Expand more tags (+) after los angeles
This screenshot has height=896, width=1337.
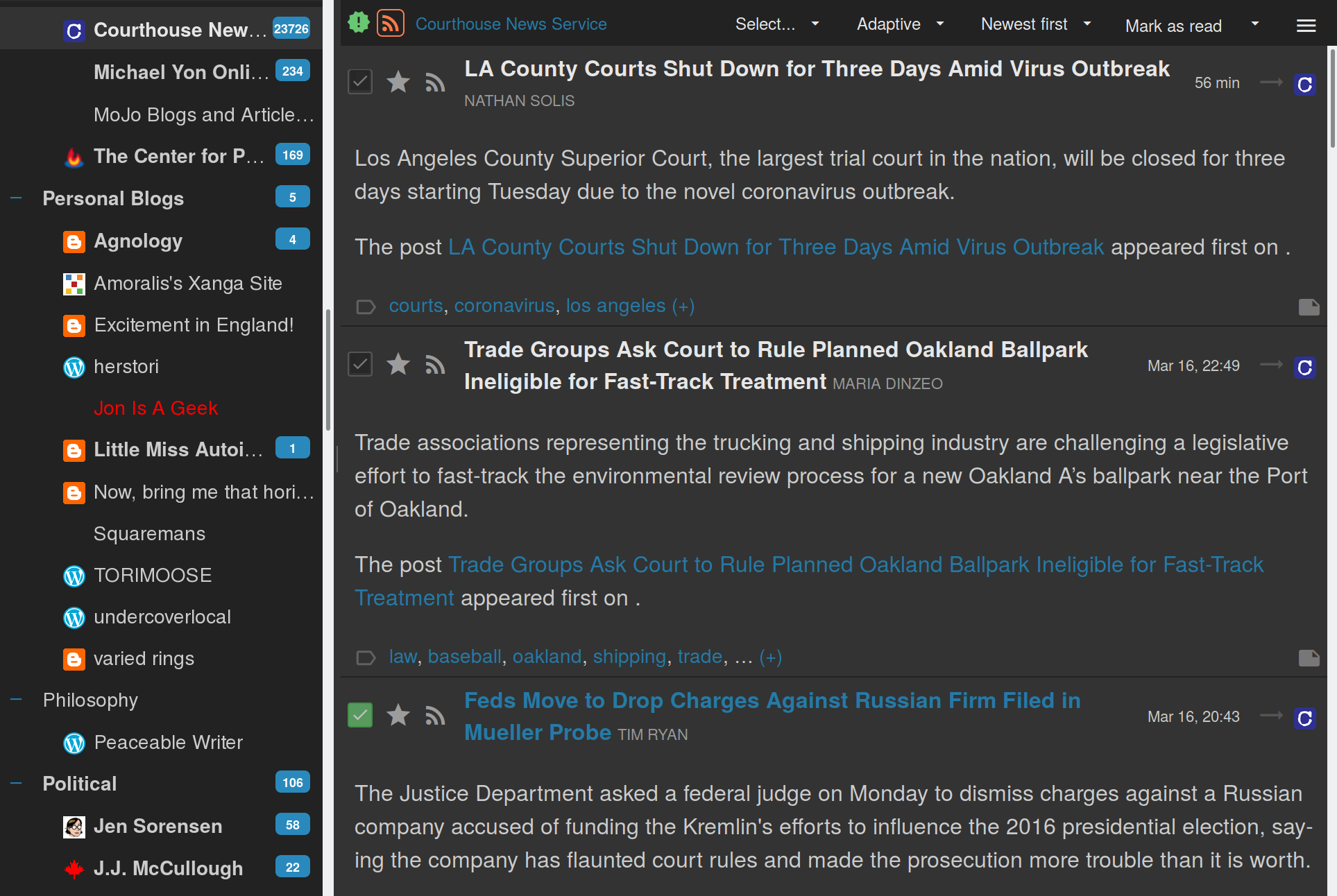tap(683, 306)
